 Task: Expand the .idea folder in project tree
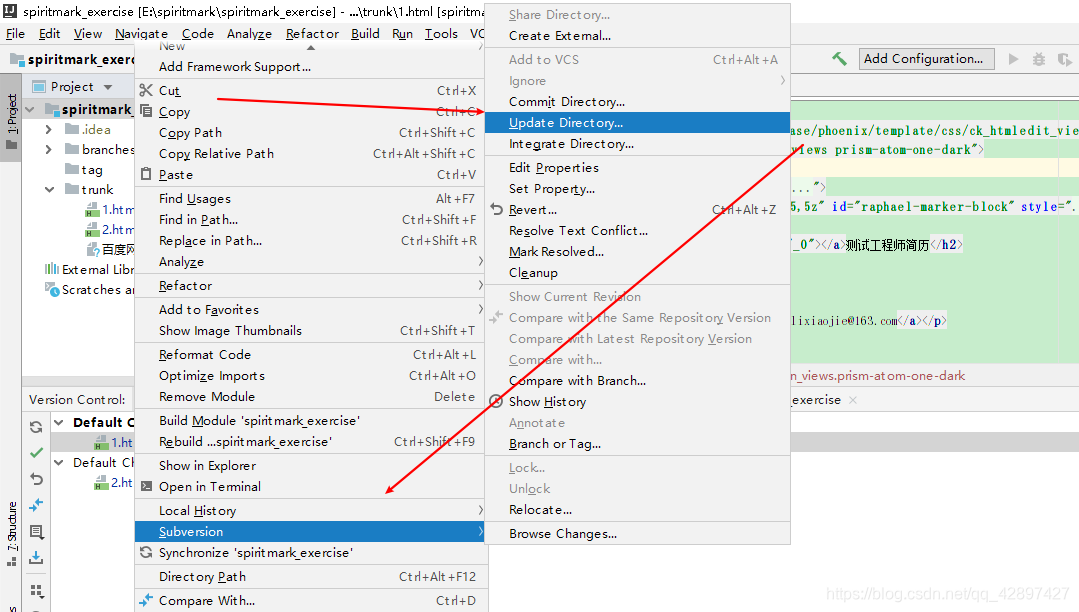click(48, 129)
